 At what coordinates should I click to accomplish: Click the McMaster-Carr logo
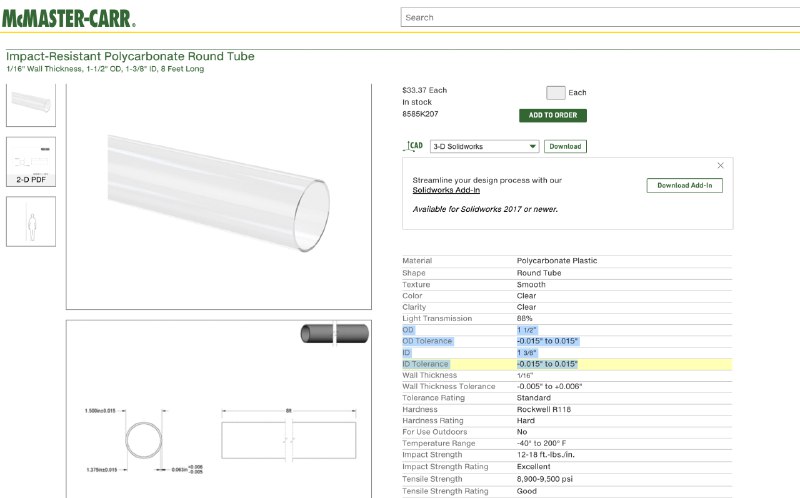tap(69, 18)
